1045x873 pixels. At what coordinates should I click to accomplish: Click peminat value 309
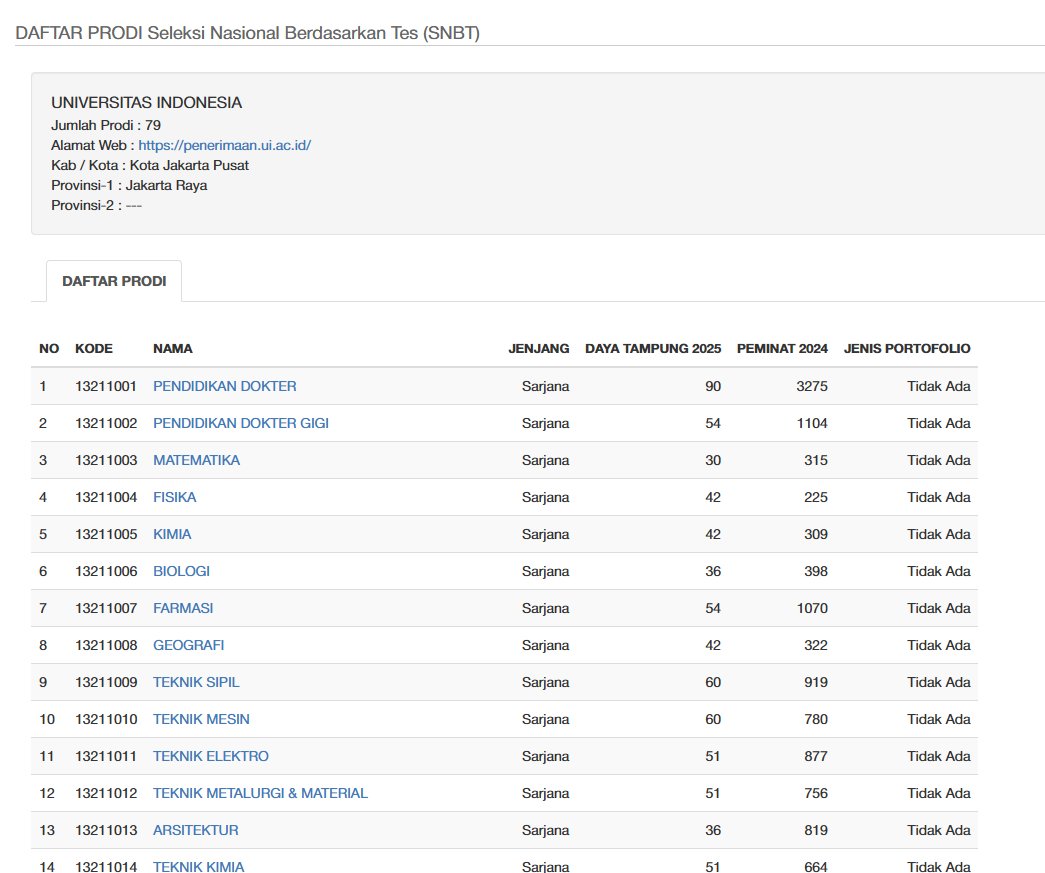816,534
